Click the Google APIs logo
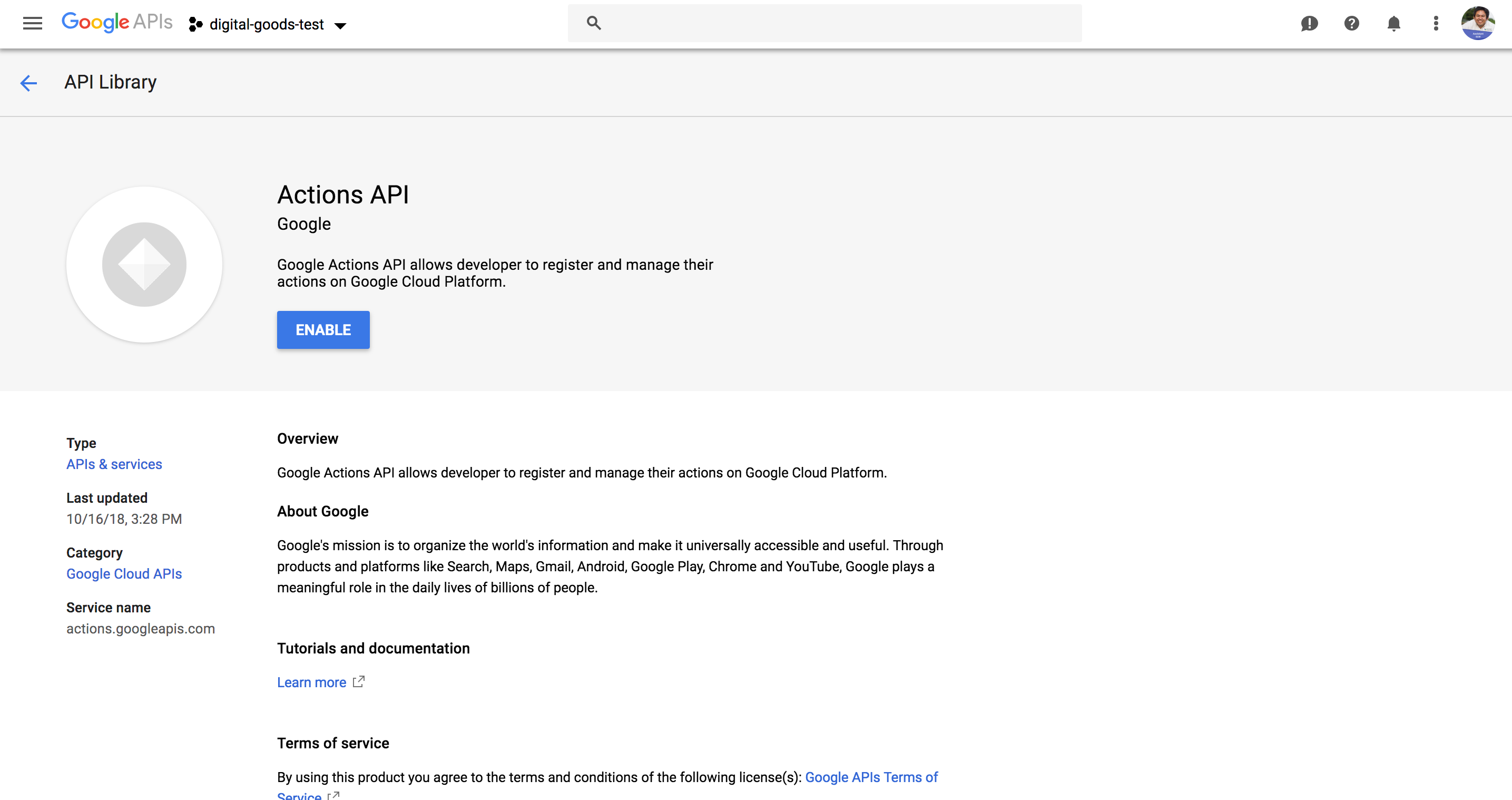Screen dimensions: 1512x800 click(x=117, y=22)
